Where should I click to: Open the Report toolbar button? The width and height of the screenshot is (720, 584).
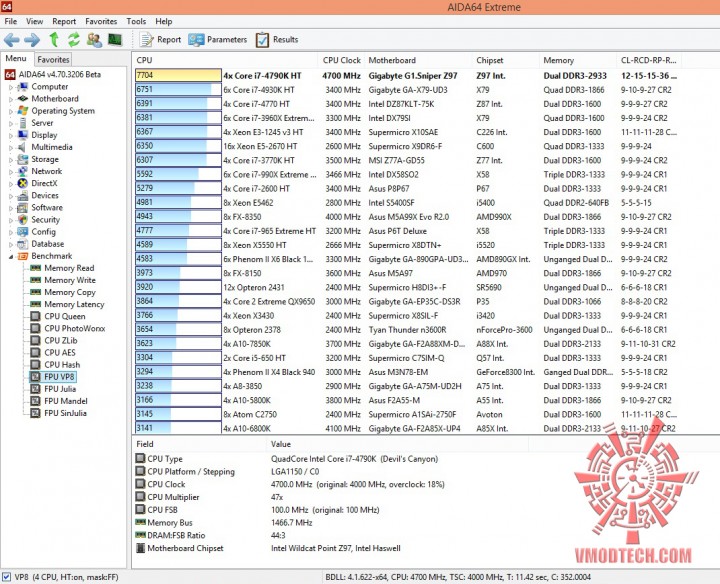point(160,40)
